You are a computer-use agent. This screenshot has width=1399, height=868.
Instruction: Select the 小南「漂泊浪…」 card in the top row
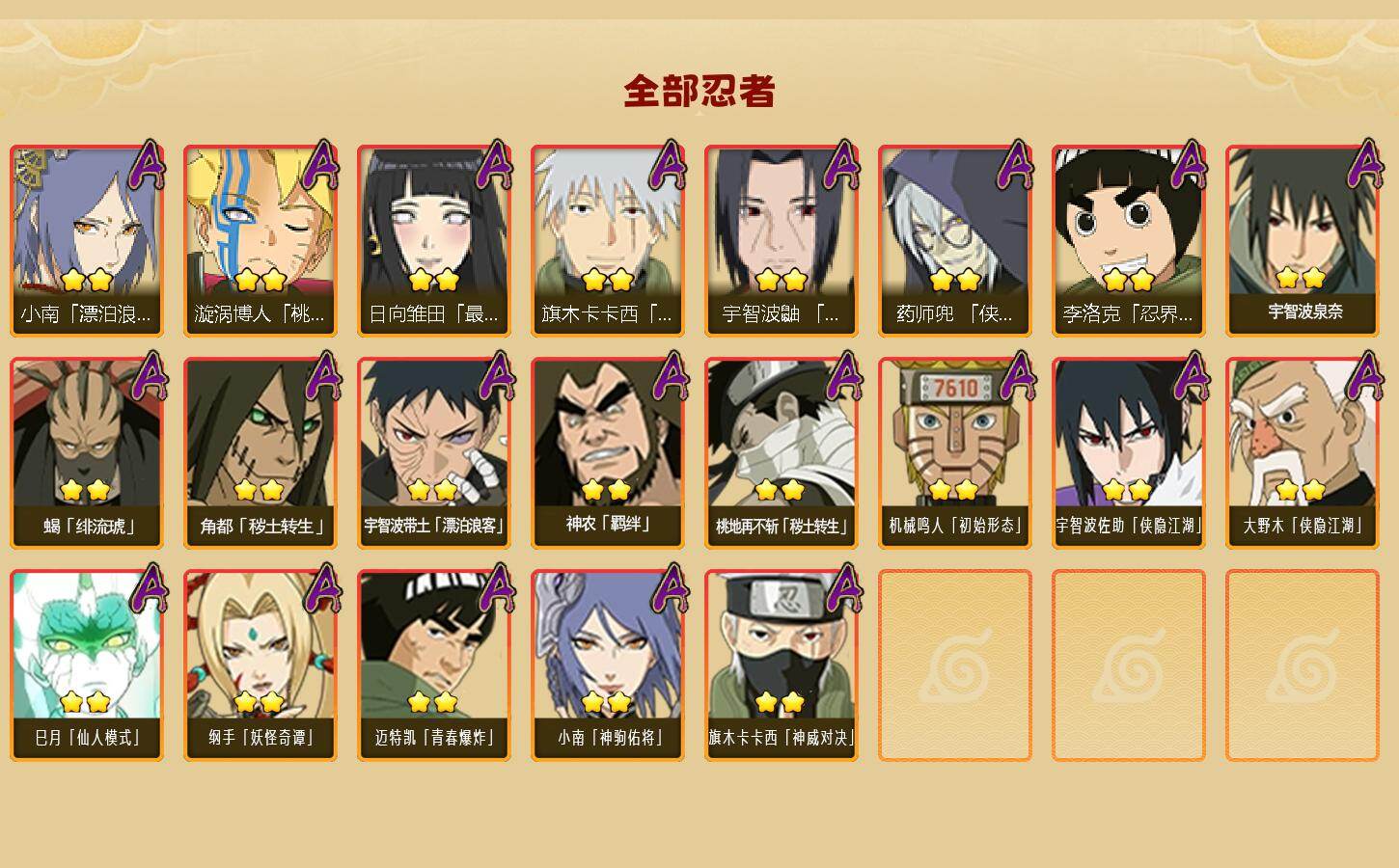click(x=87, y=240)
